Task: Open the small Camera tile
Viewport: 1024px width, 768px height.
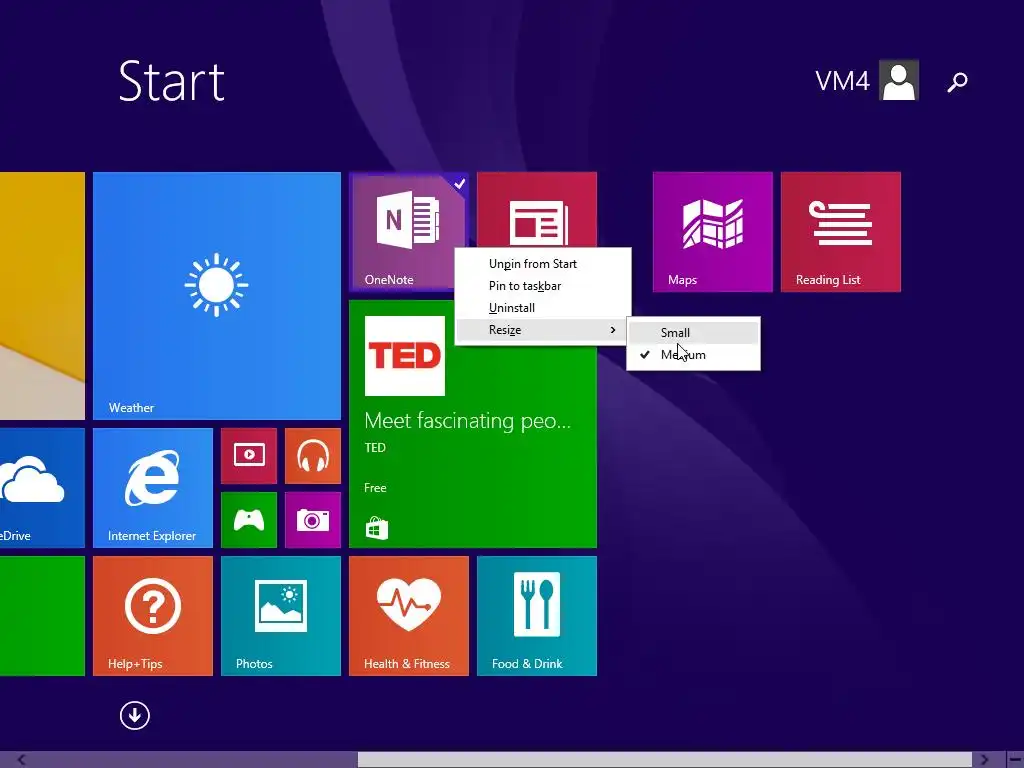Action: pos(313,520)
